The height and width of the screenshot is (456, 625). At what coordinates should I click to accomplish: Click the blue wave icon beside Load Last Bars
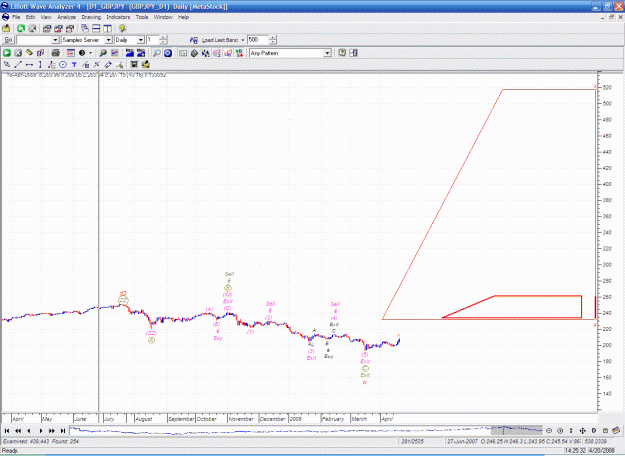[194, 40]
